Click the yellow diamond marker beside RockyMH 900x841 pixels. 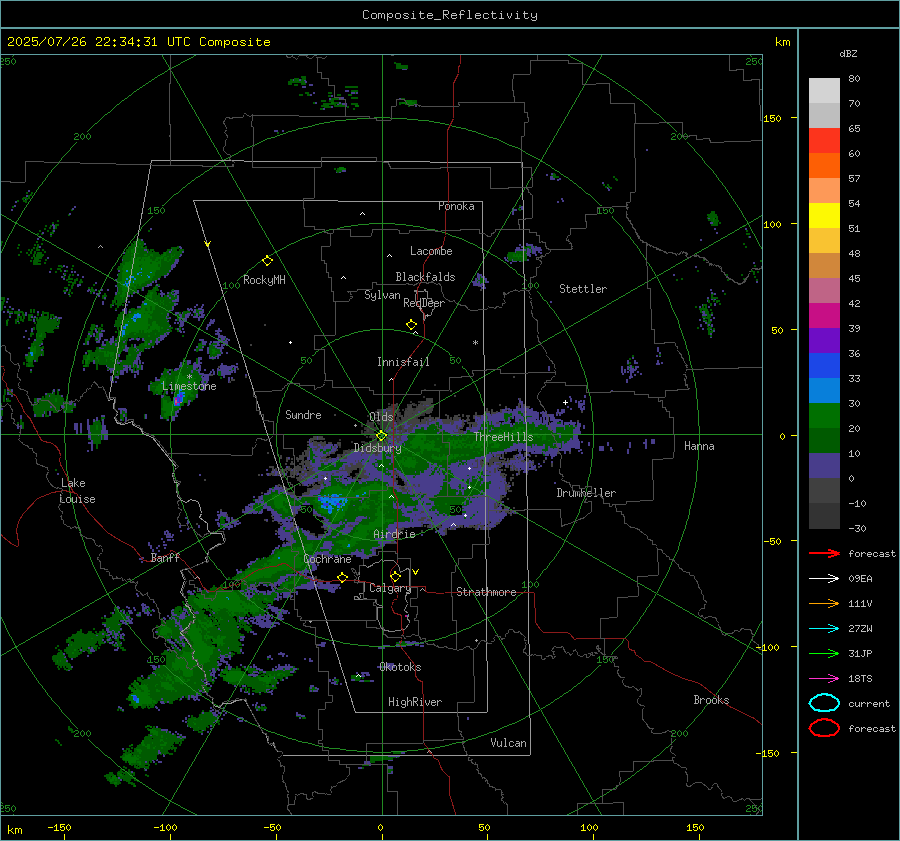tap(267, 261)
